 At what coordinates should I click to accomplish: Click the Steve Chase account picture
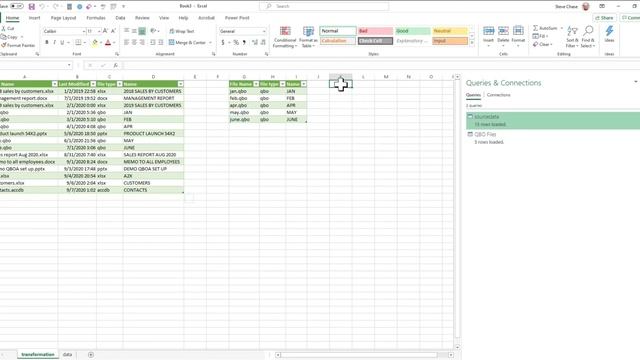(x=586, y=7)
